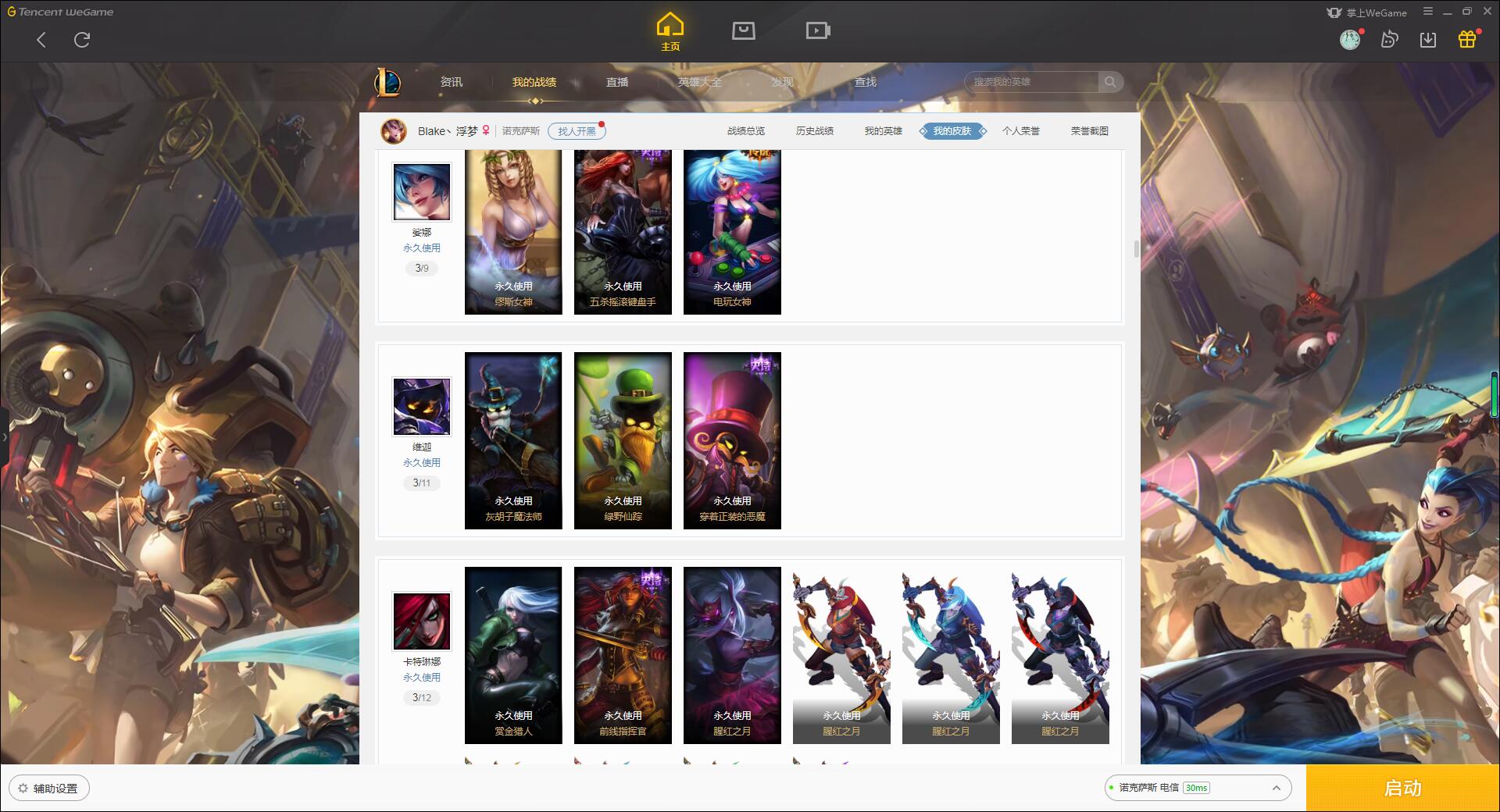Refresh the page with reload icon
The image size is (1500, 812).
[x=82, y=40]
